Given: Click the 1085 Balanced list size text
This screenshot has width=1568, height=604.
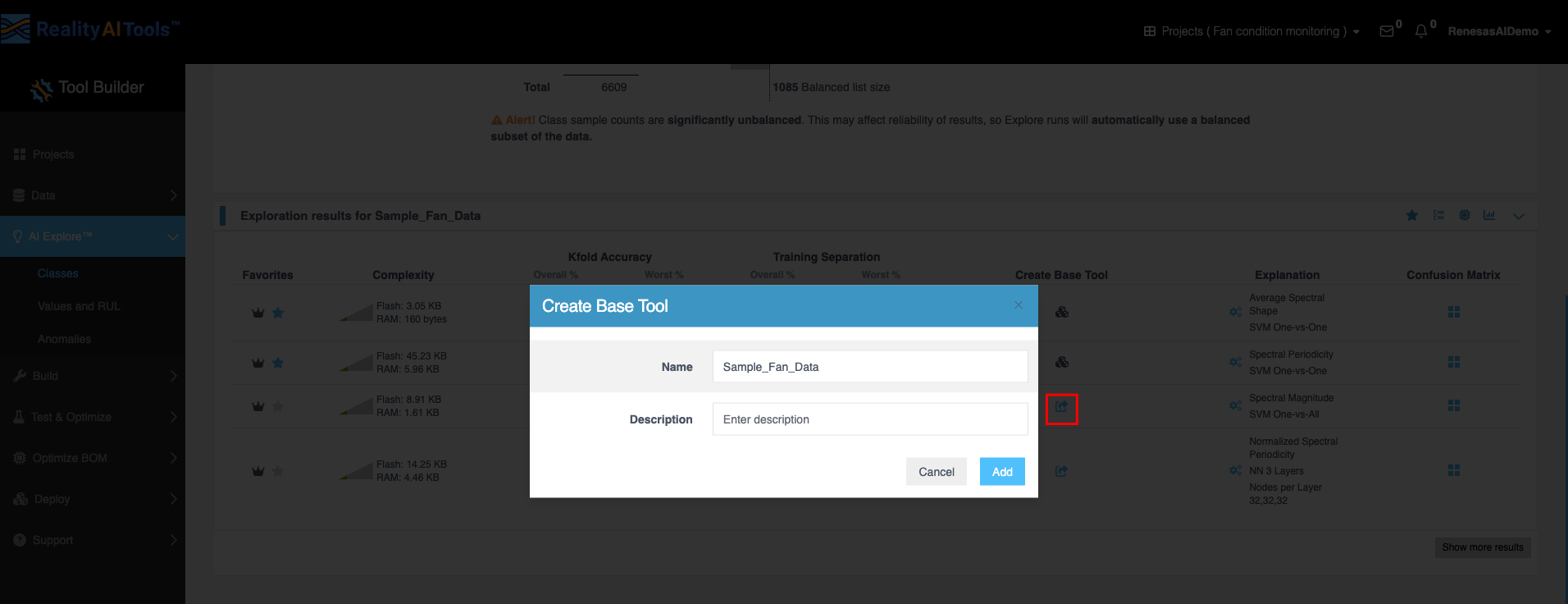Looking at the screenshot, I should pos(831,87).
